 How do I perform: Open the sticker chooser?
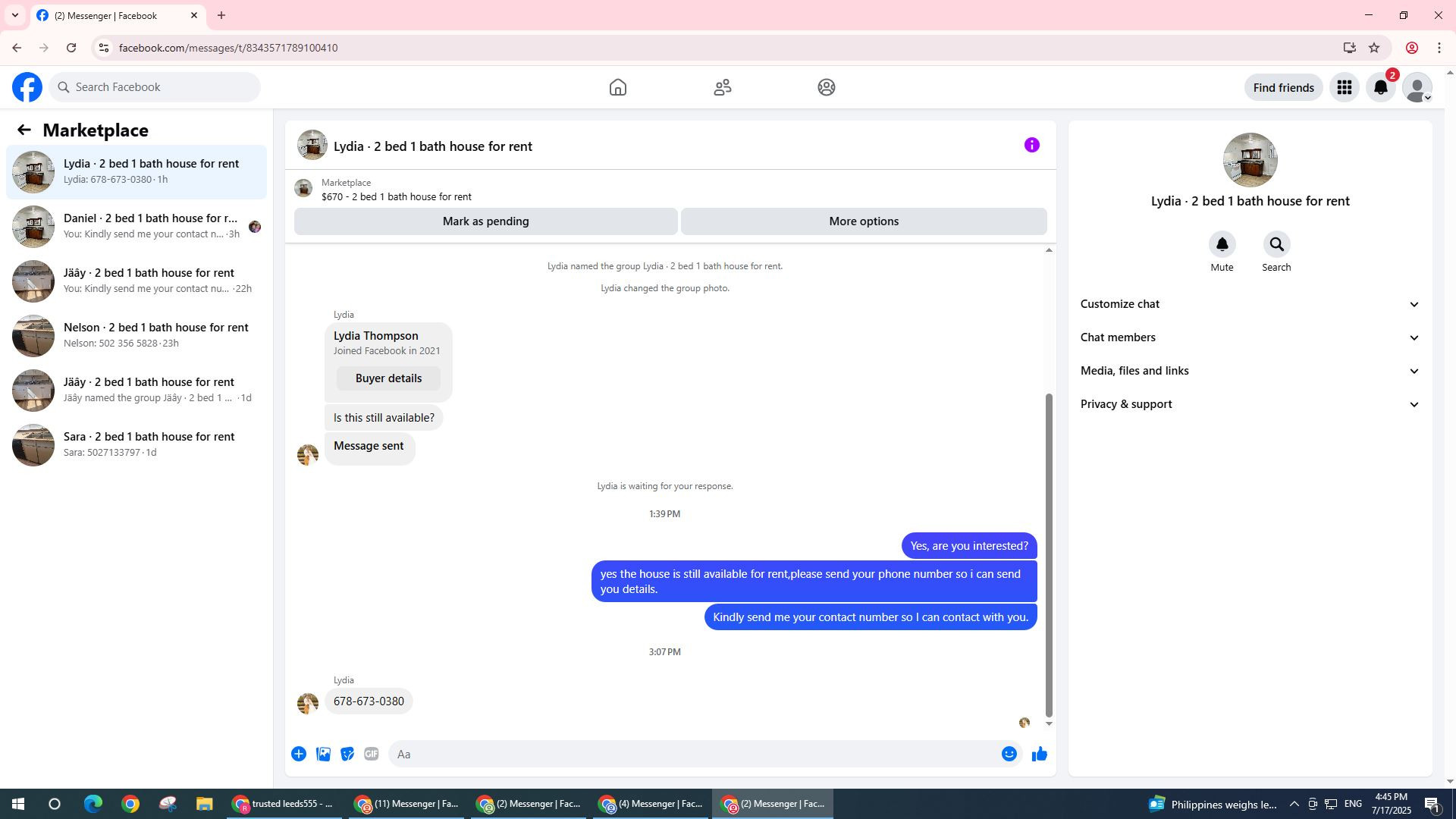[347, 754]
